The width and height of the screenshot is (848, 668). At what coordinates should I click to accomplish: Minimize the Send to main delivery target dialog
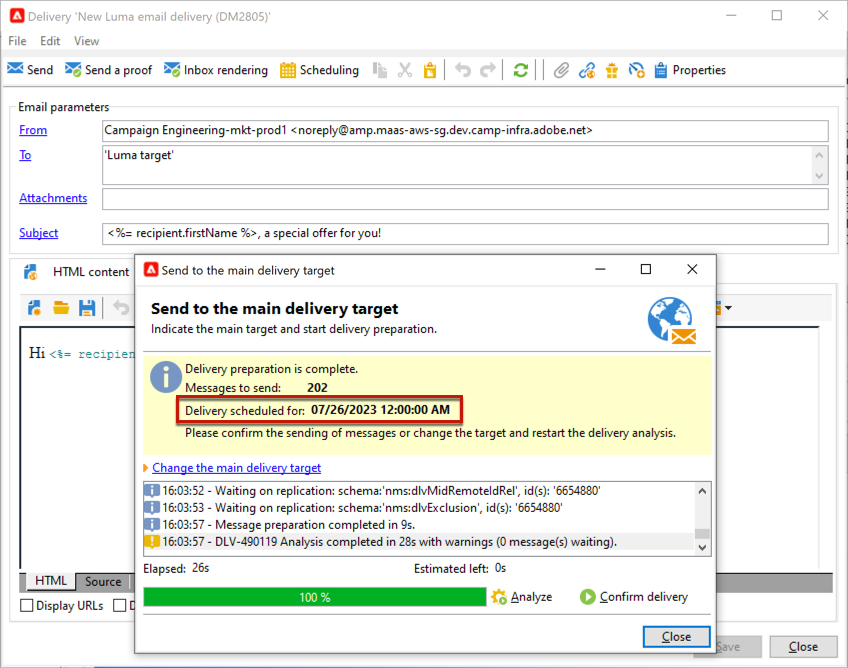(600, 269)
